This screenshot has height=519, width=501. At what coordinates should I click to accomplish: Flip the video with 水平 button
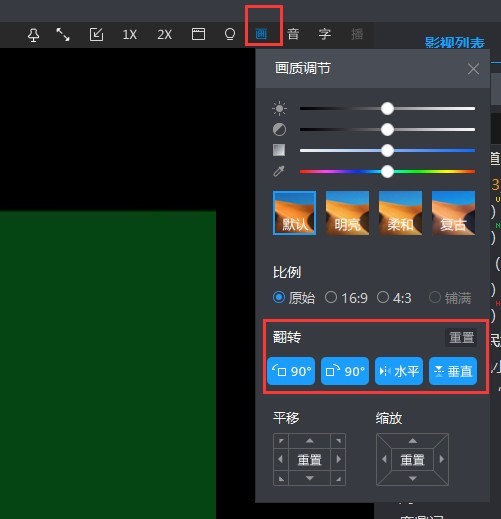(399, 371)
